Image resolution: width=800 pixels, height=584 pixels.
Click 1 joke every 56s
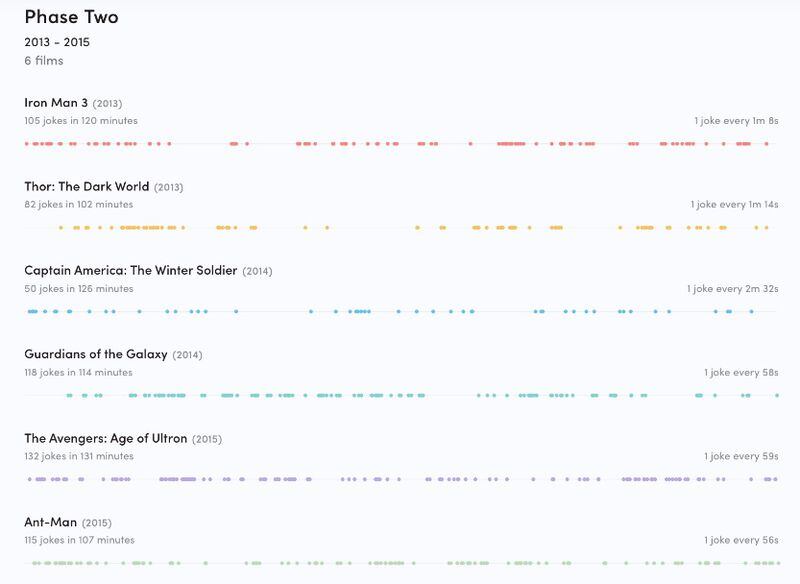[741, 540]
